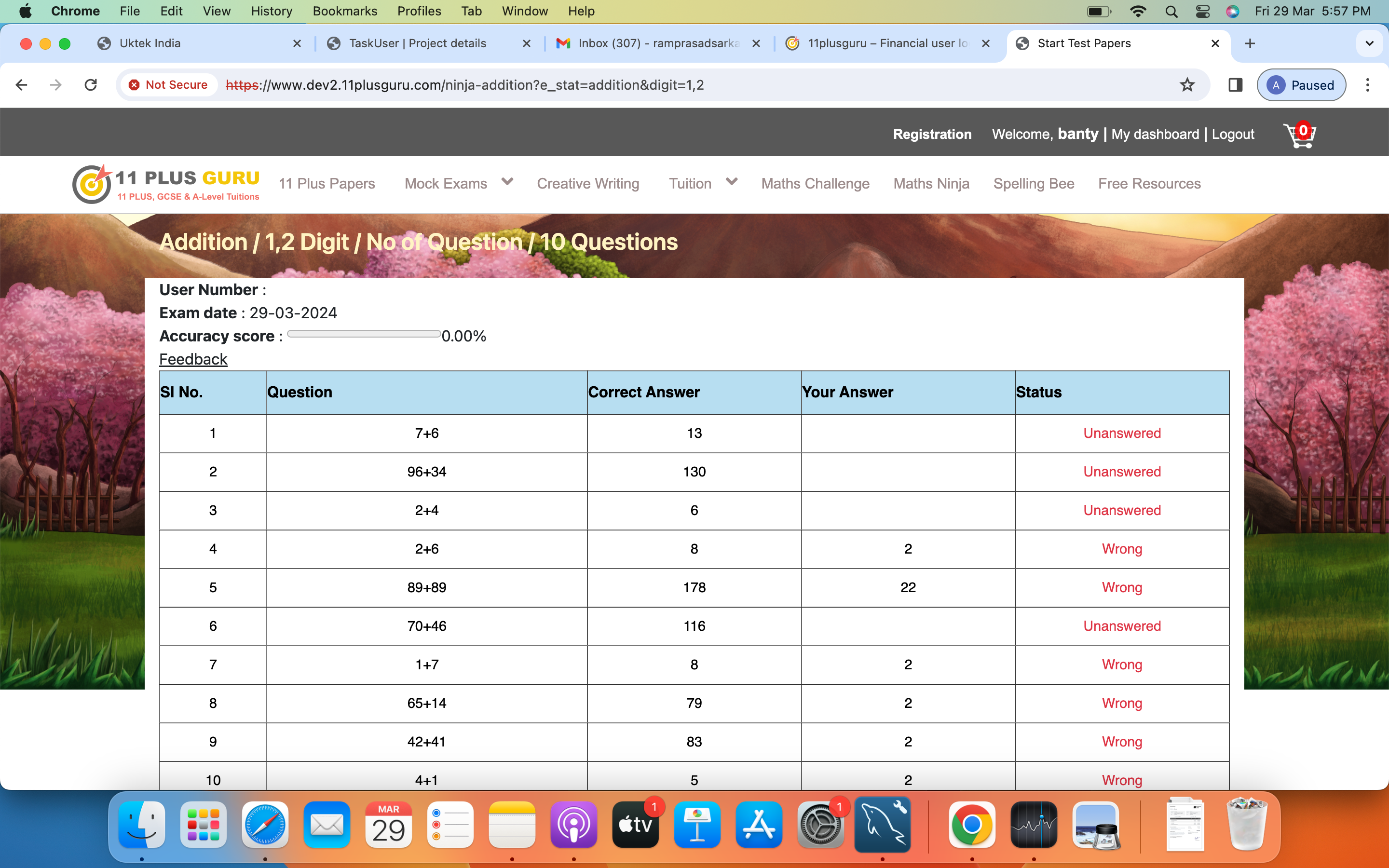Open MySQL Workbench from the dock
The image size is (1389, 868).
(x=882, y=825)
